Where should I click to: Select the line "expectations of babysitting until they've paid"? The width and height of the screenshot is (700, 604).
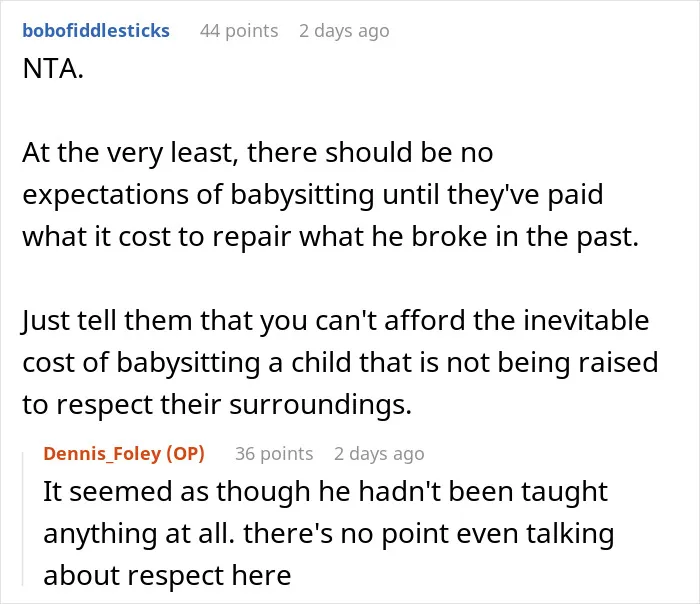[313, 195]
